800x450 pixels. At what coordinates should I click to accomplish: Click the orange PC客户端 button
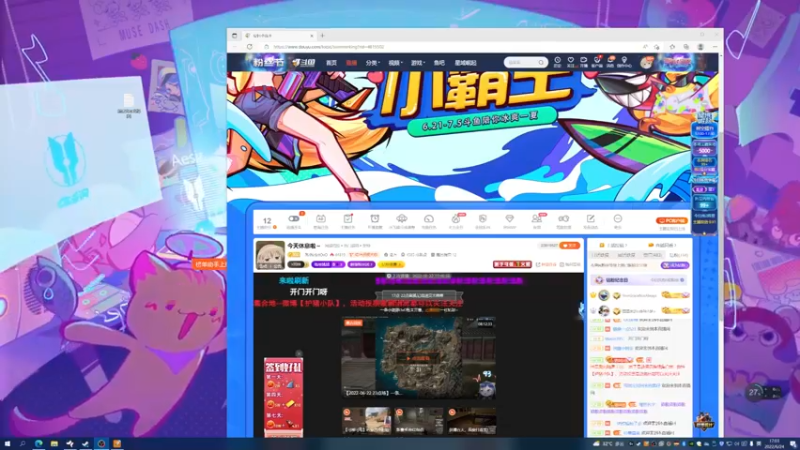coord(672,221)
